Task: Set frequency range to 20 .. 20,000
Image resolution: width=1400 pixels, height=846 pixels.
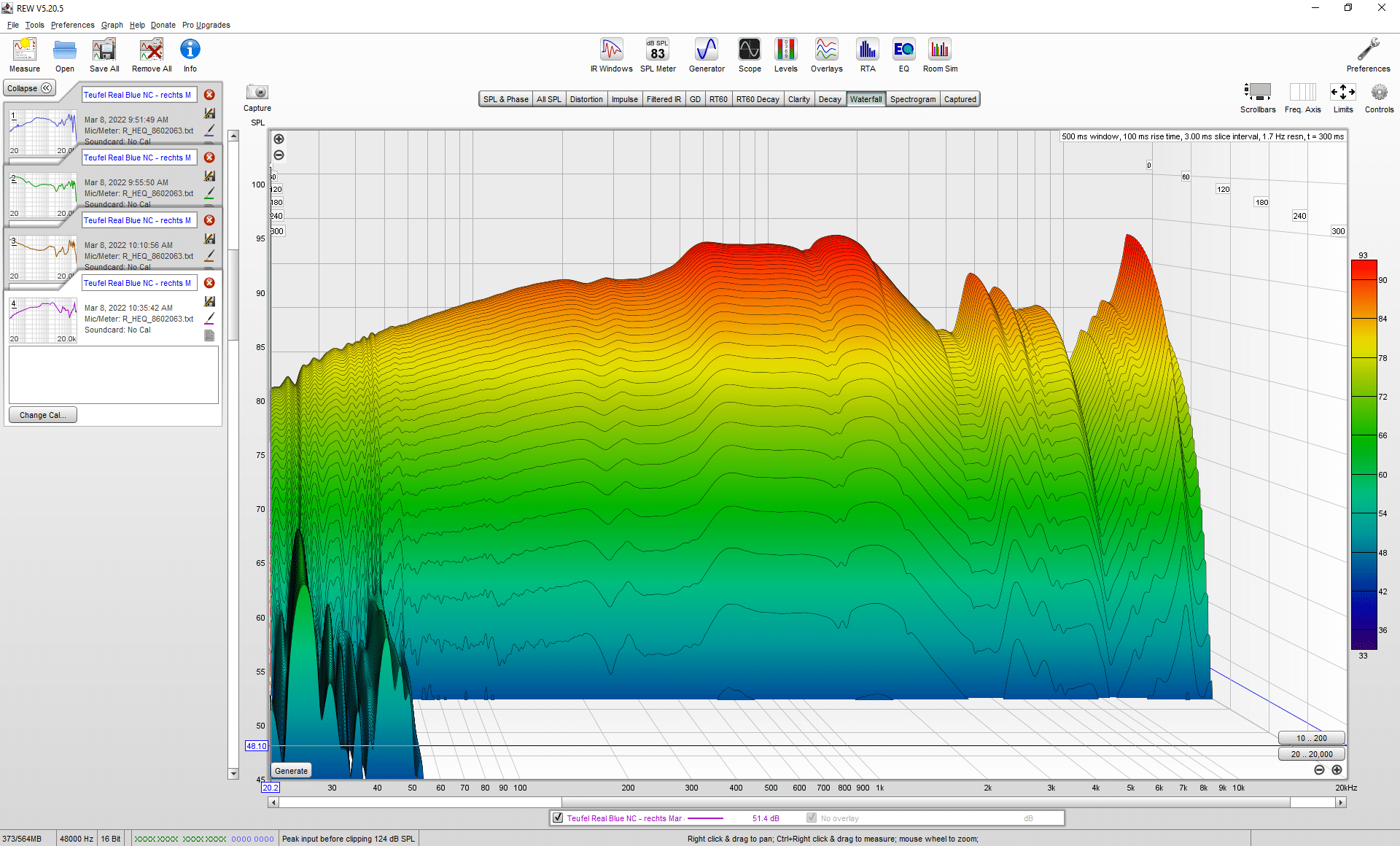Action: [x=1312, y=754]
